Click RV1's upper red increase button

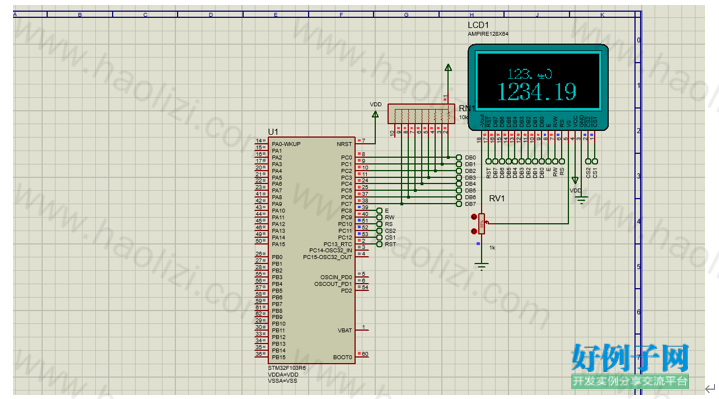[x=474, y=217]
